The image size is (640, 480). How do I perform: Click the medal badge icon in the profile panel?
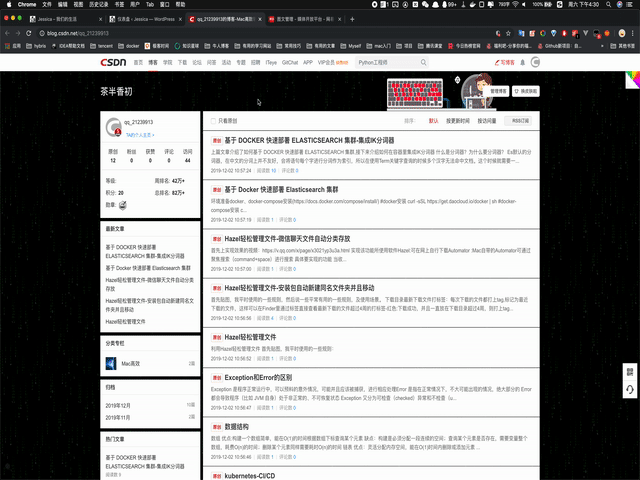[x=123, y=205]
